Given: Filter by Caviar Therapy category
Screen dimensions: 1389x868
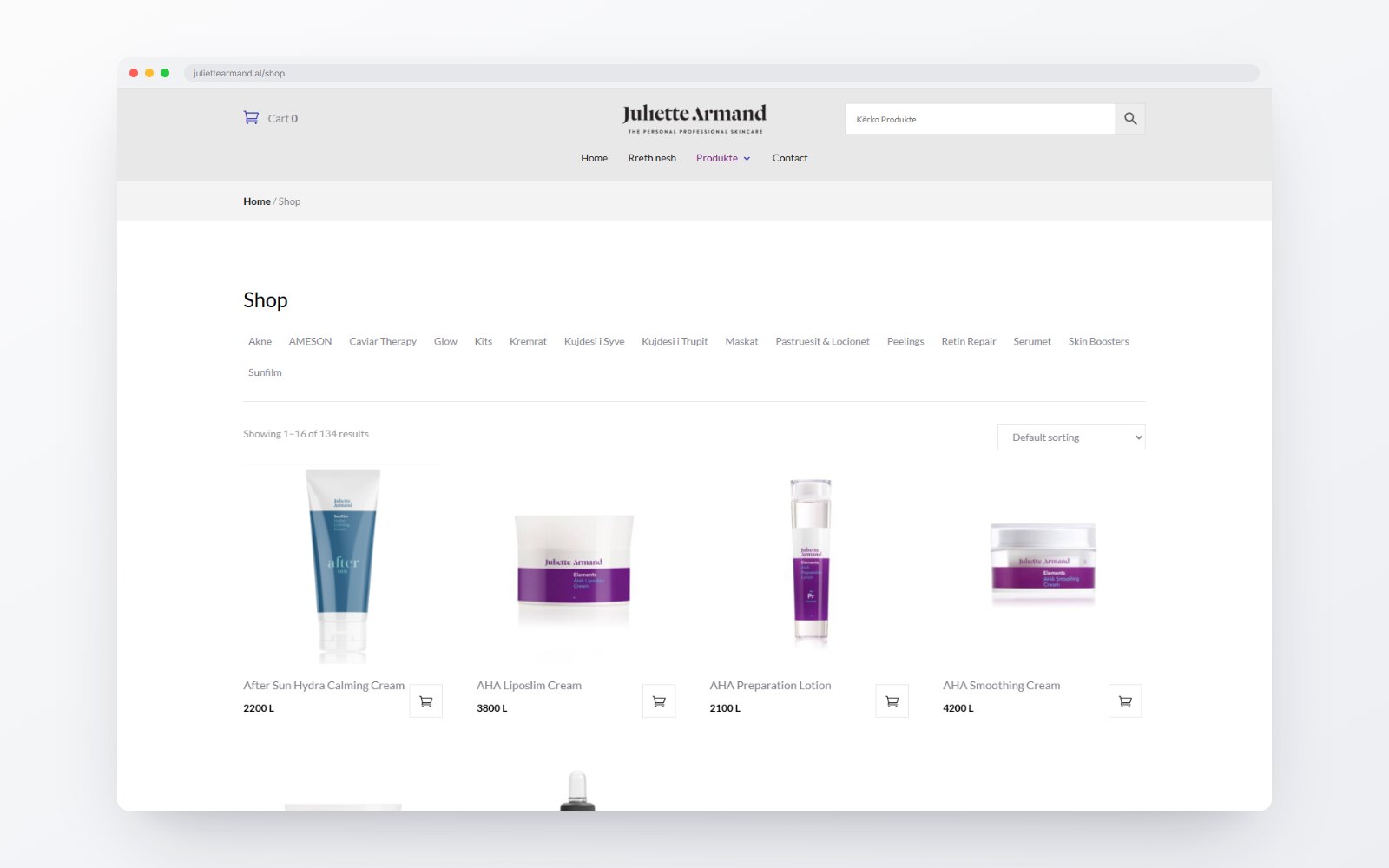Looking at the screenshot, I should (x=383, y=341).
